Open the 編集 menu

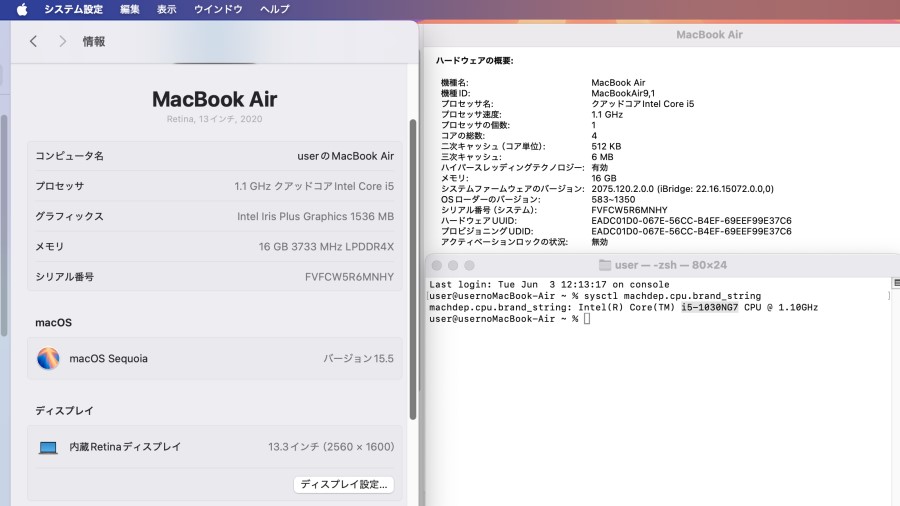(x=130, y=9)
